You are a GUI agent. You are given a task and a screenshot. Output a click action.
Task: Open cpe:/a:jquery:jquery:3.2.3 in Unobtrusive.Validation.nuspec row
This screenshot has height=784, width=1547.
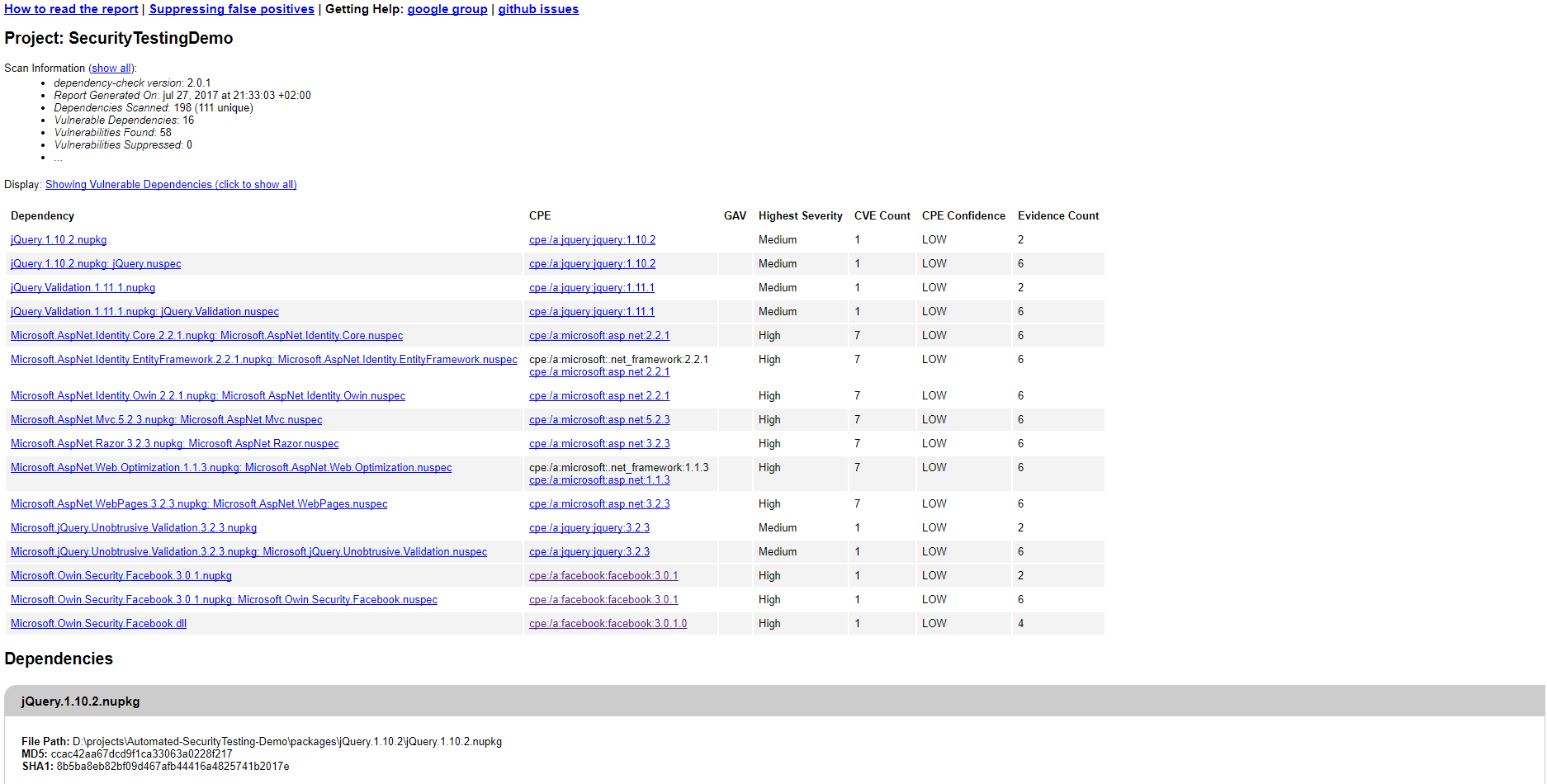point(589,552)
